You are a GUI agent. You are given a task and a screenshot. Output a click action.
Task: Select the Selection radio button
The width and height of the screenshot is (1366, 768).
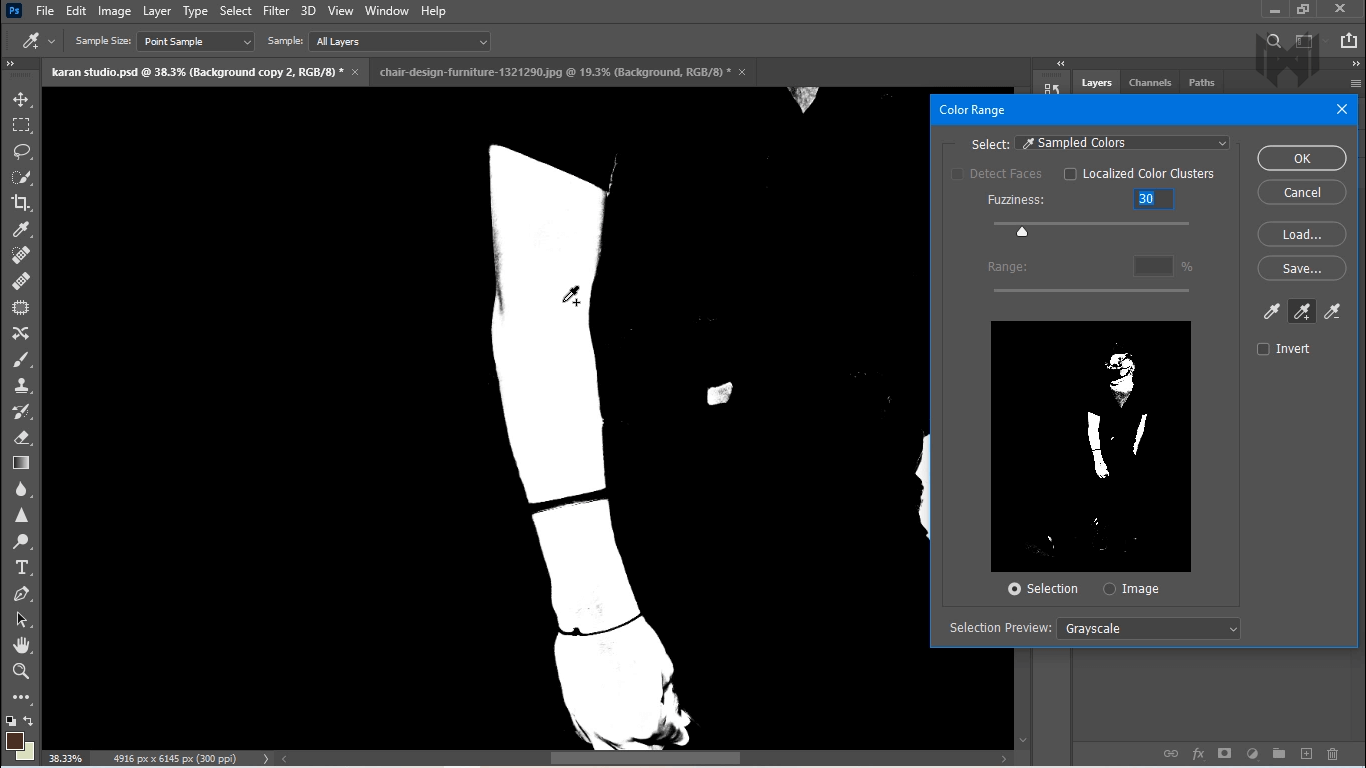[1014, 589]
